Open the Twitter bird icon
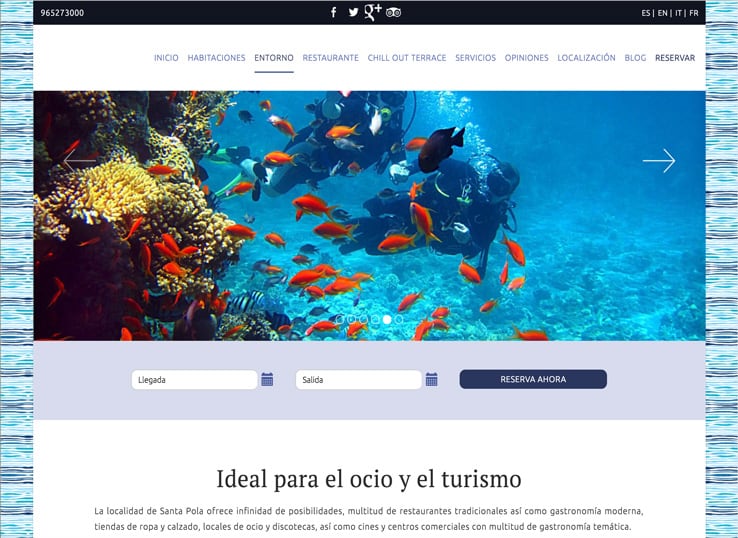 353,12
